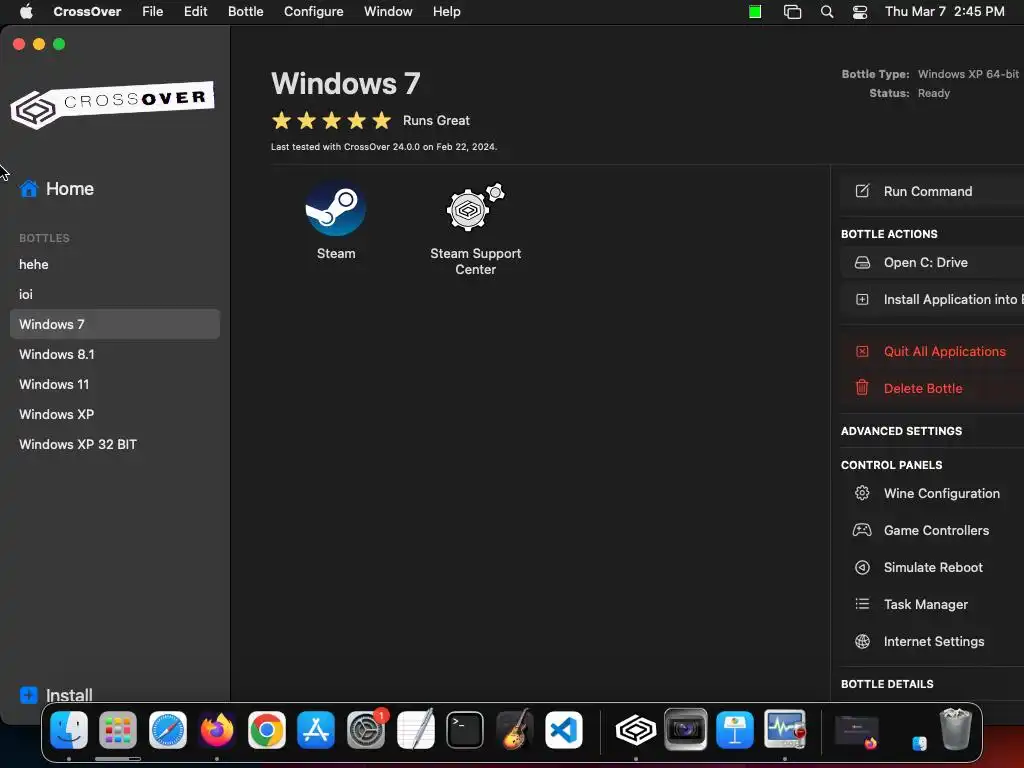The height and width of the screenshot is (768, 1024).
Task: Open Launchpad from the dock
Action: (x=118, y=729)
